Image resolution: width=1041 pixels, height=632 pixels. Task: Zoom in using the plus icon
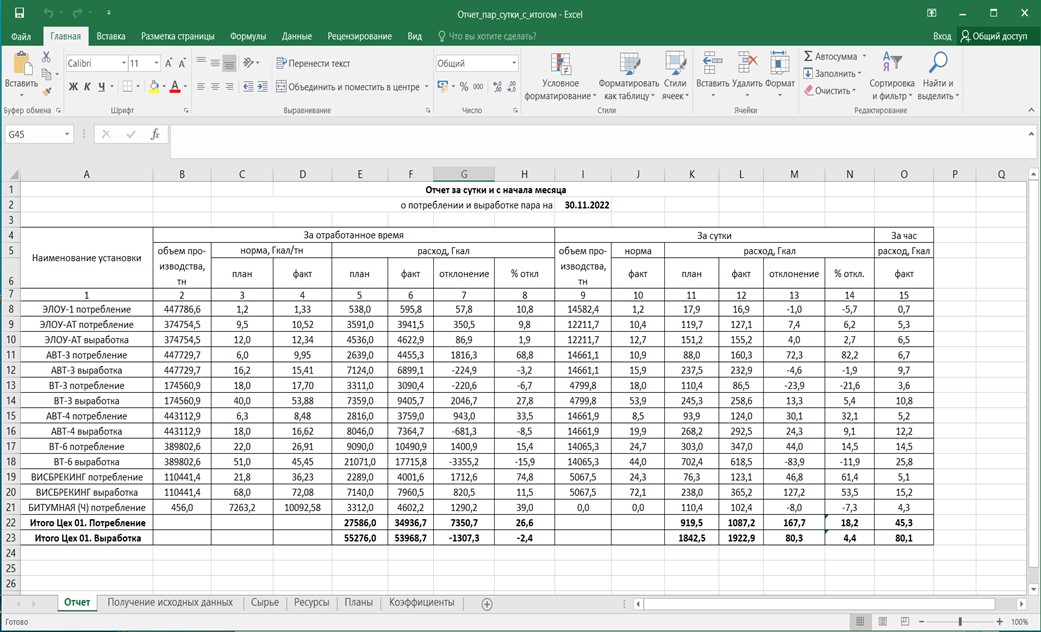999,622
